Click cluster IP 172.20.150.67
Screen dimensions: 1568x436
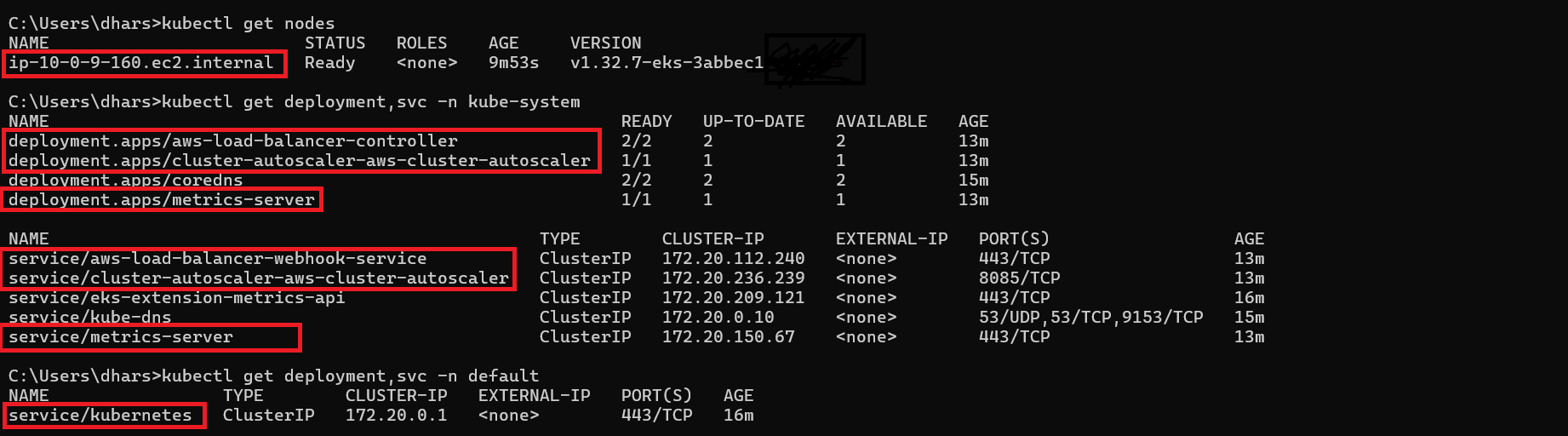click(728, 337)
